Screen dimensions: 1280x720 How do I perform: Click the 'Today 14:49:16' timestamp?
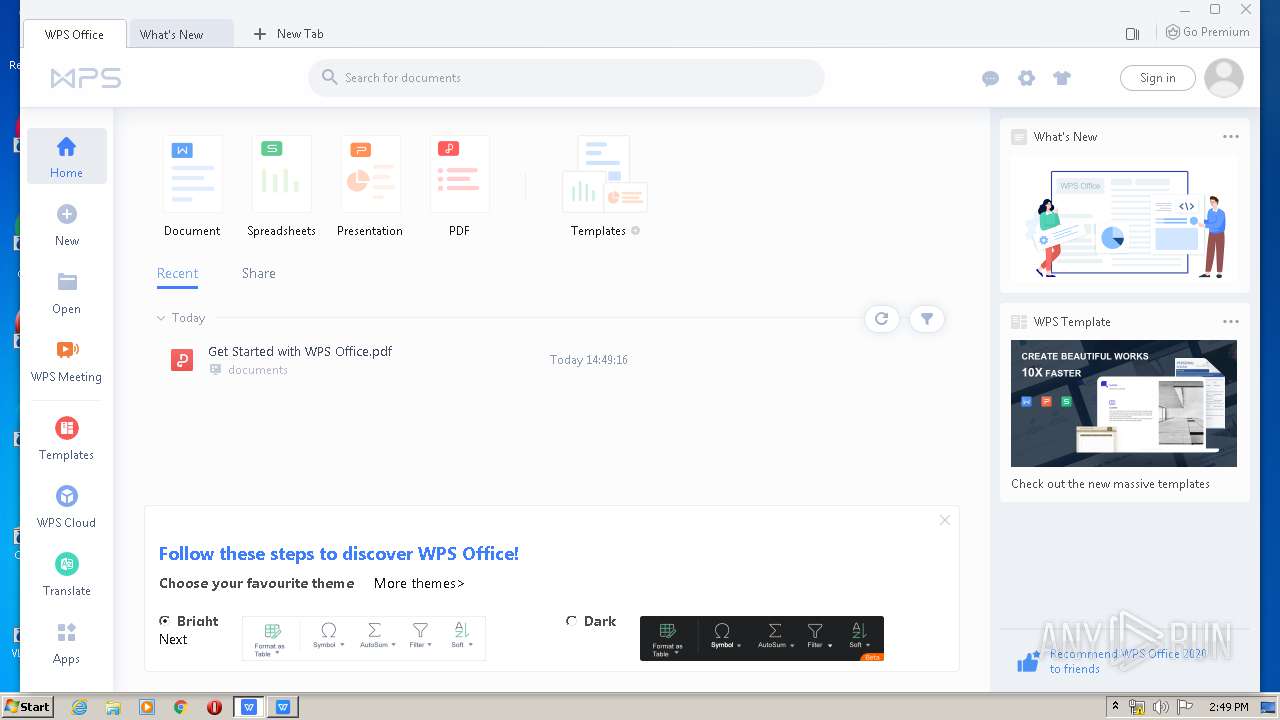pos(589,360)
